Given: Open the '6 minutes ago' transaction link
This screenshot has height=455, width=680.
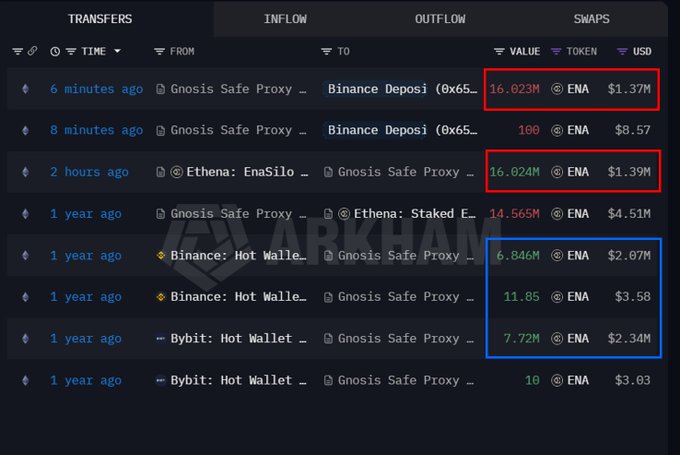Looking at the screenshot, I should pos(96,89).
